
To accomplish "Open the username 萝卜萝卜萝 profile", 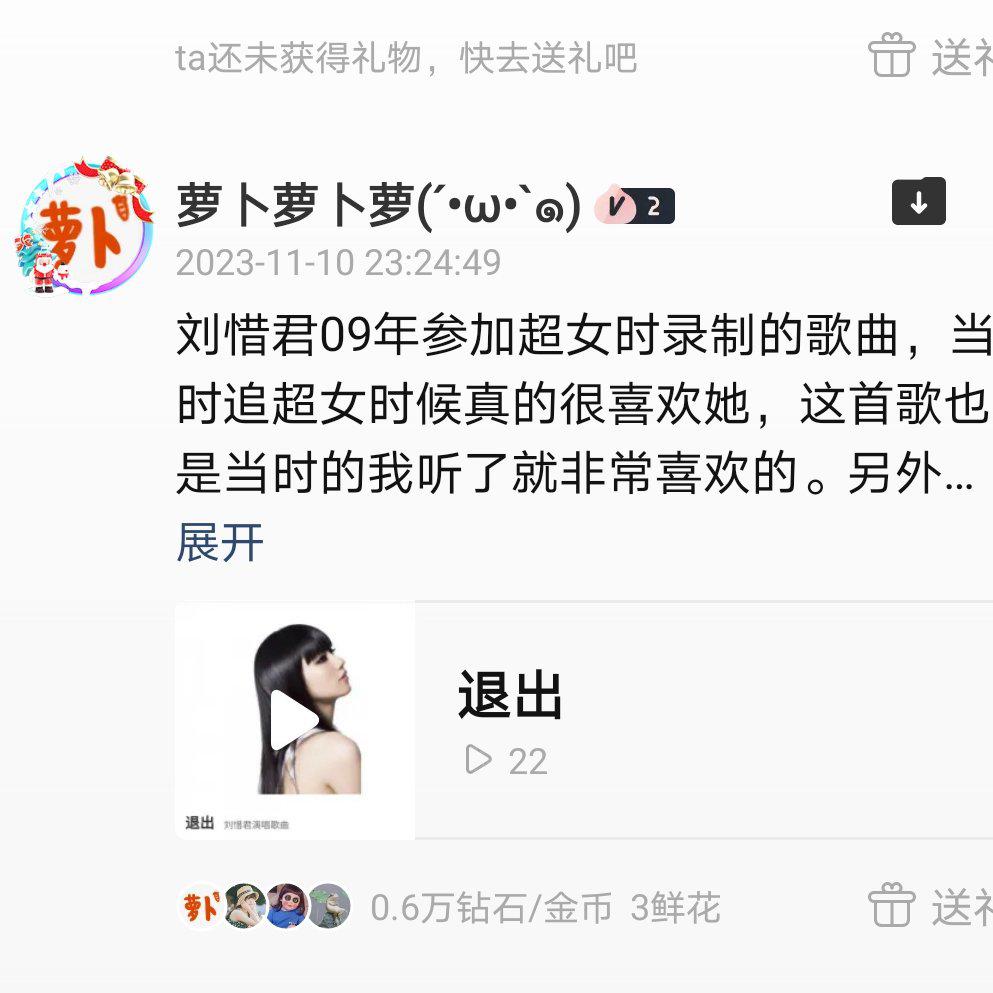I will click(x=378, y=205).
